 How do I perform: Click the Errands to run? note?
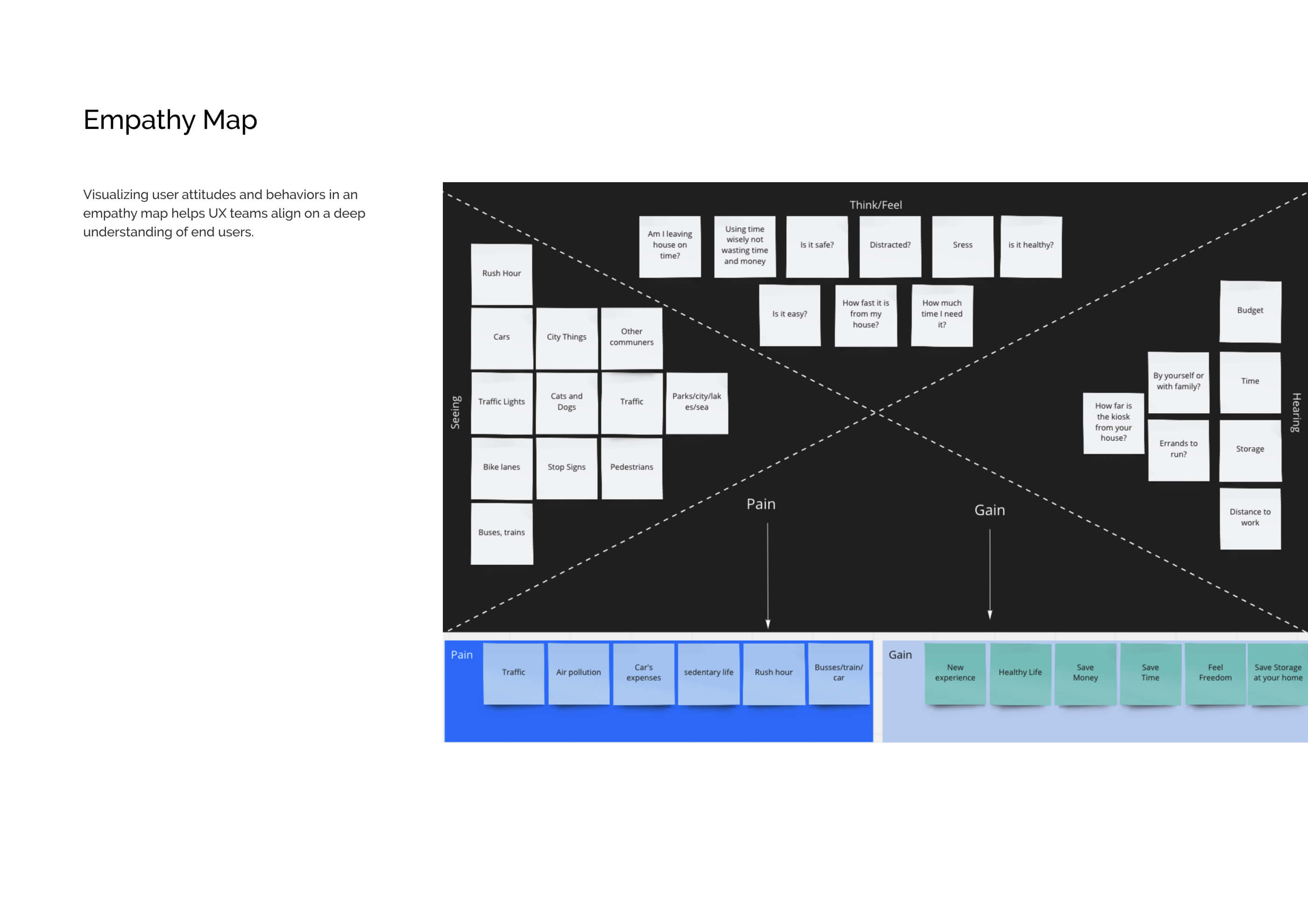[1178, 449]
